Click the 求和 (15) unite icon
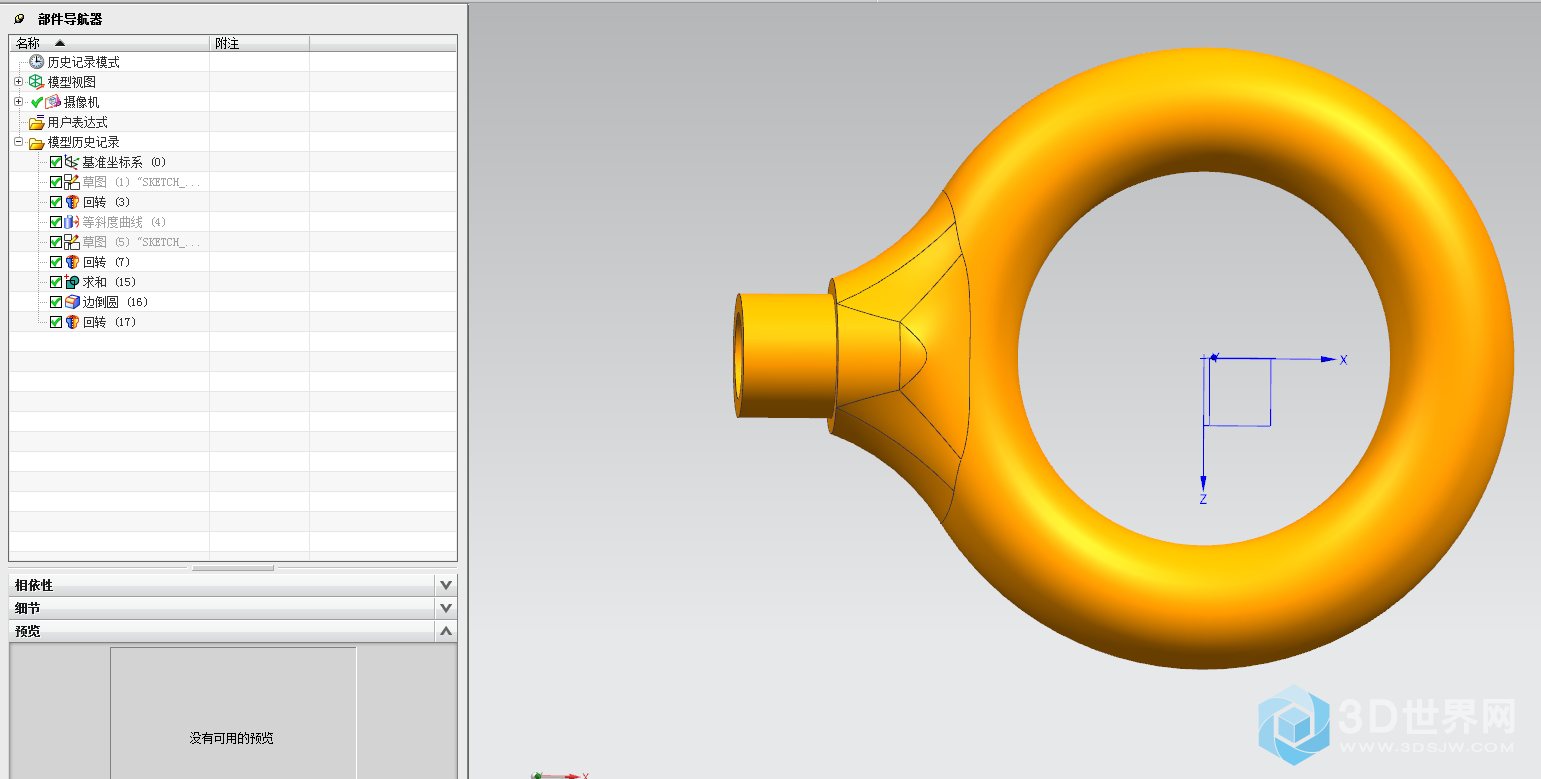Screen dimensions: 1541x779 tap(72, 282)
